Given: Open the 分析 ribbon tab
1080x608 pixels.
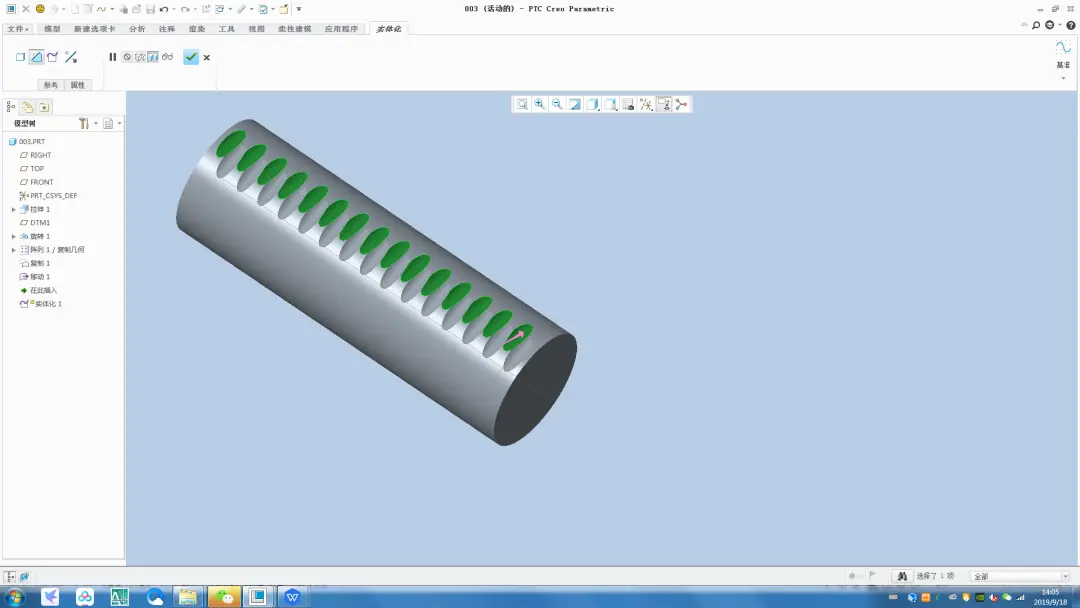Looking at the screenshot, I should click(137, 29).
